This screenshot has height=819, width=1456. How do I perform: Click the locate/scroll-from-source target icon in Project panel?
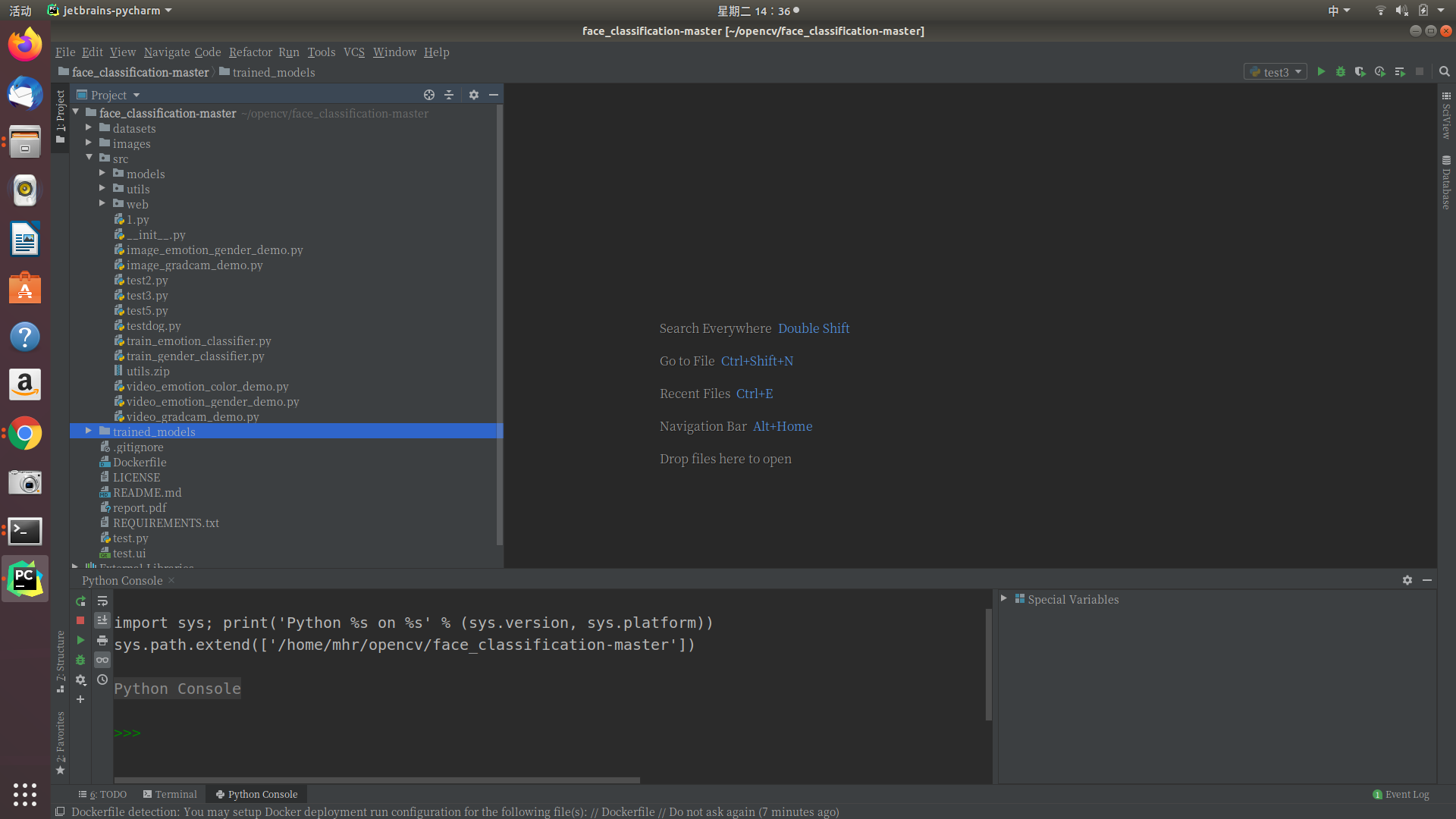coord(429,95)
